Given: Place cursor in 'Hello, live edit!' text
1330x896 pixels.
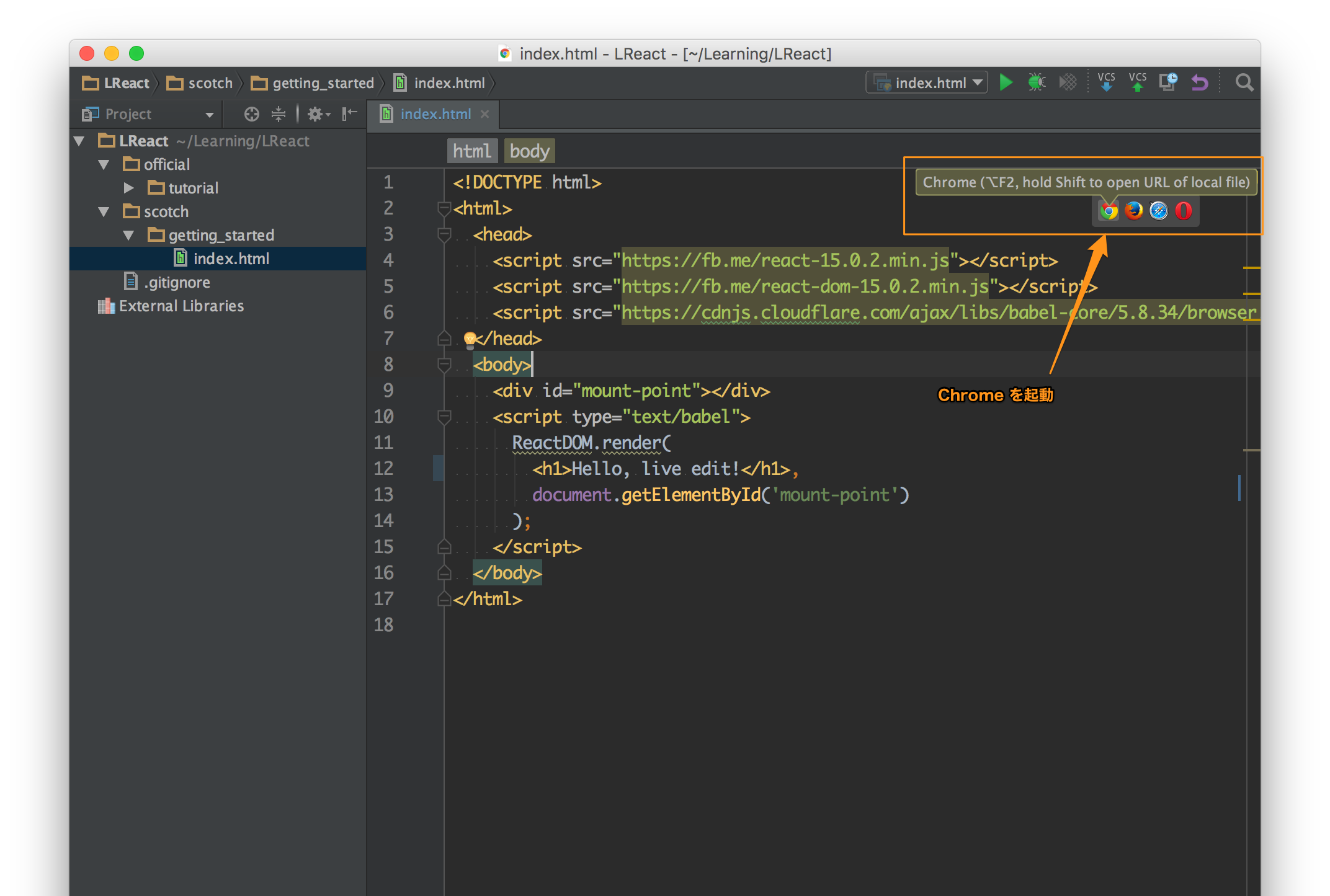Looking at the screenshot, I should pyautogui.click(x=655, y=469).
